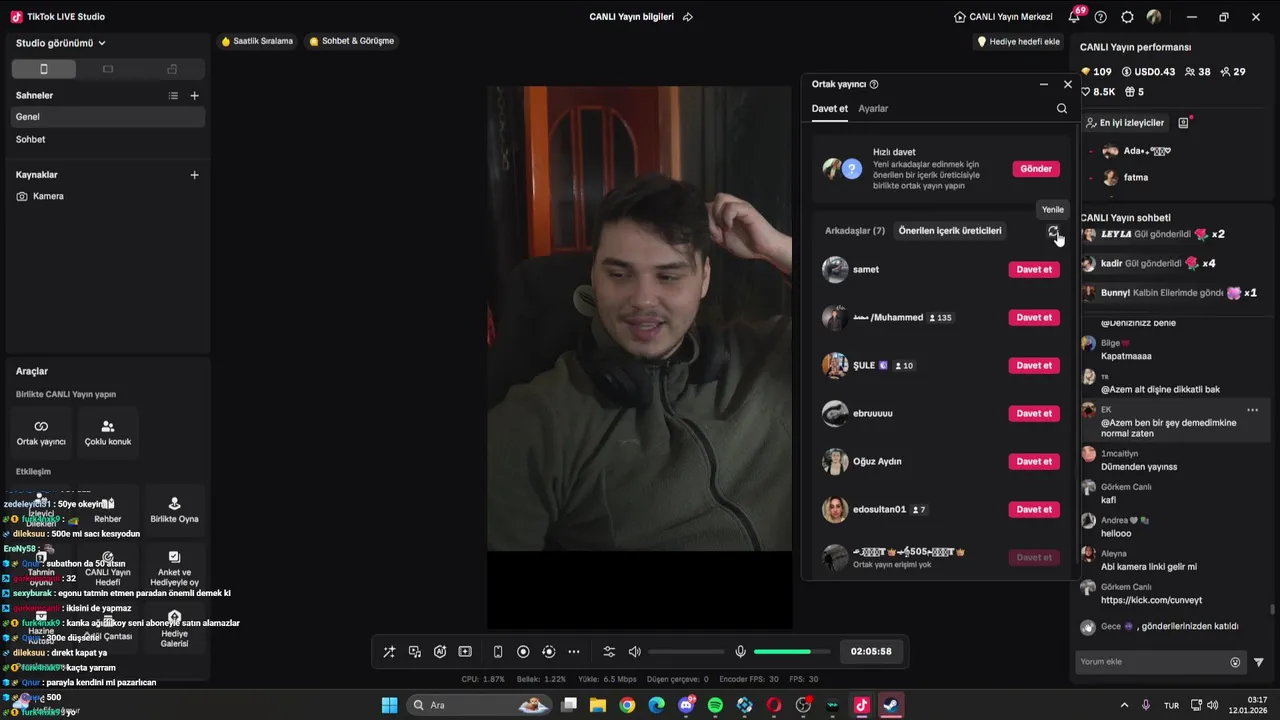This screenshot has height=720, width=1280.
Task: Click the Sohbet & Görügme chip
Action: point(352,41)
